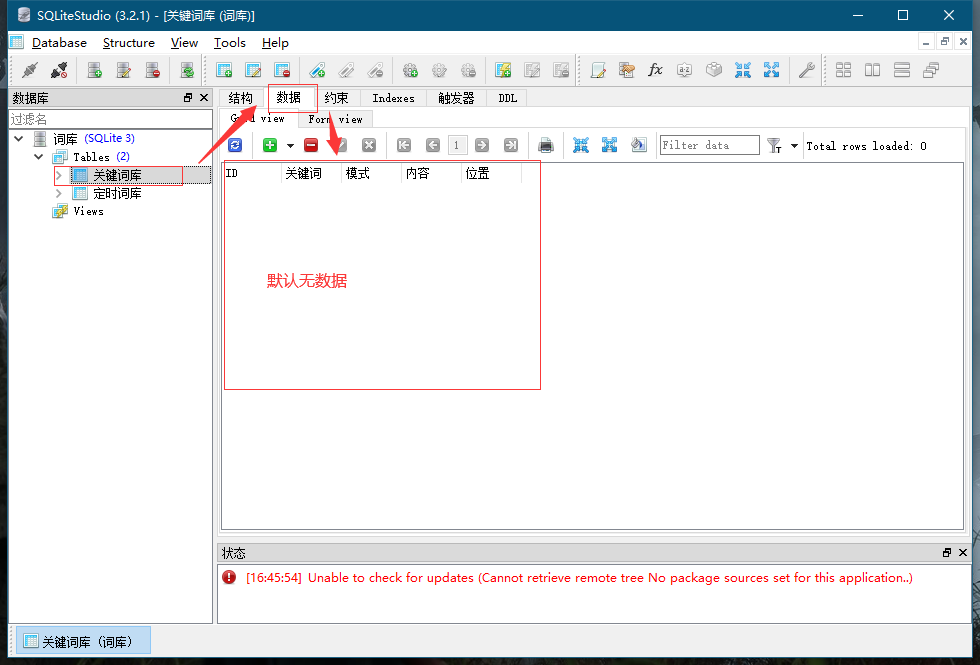Switch to Form view tab

tap(335, 119)
